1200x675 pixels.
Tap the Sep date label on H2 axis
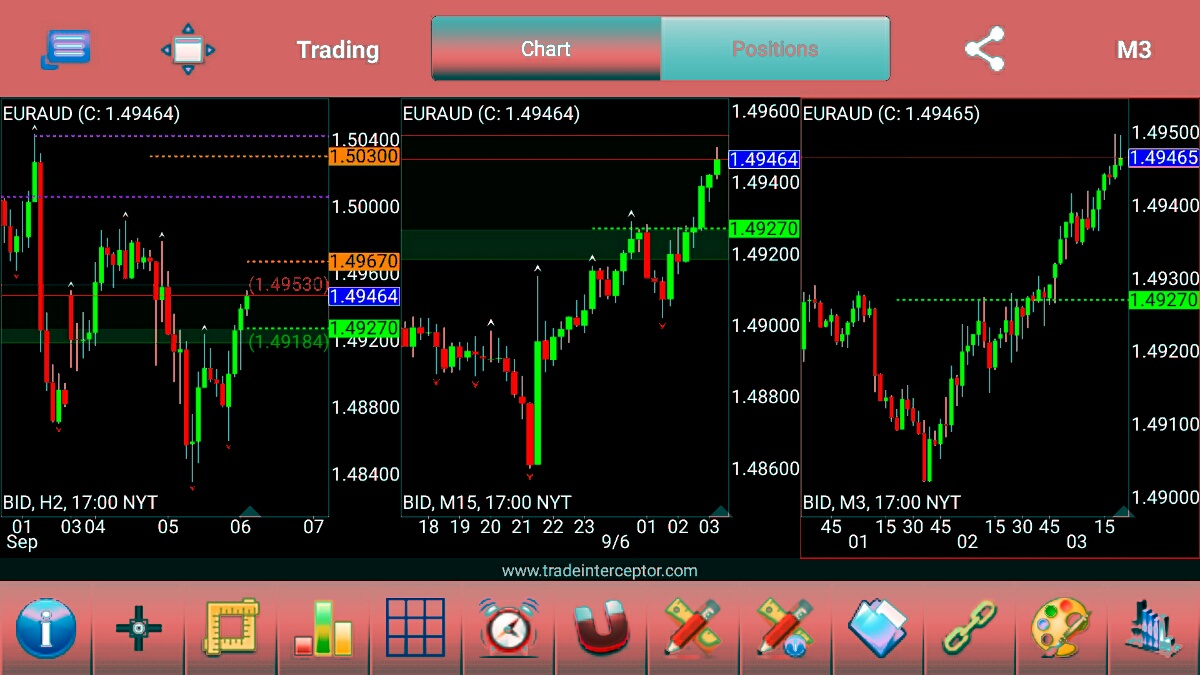[22, 542]
